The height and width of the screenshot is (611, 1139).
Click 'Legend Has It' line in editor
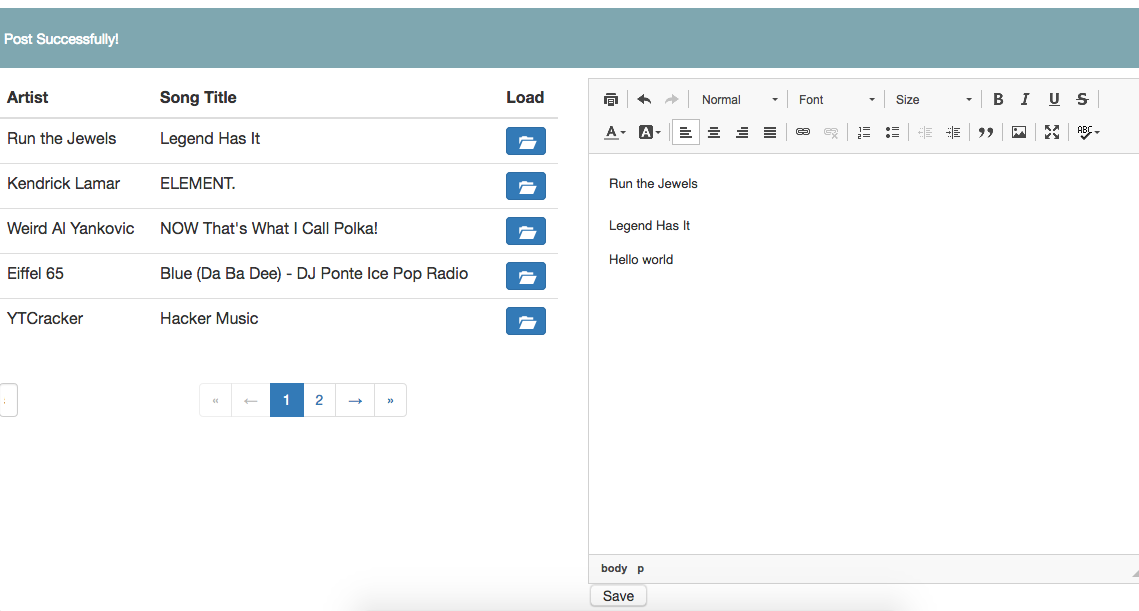649,226
